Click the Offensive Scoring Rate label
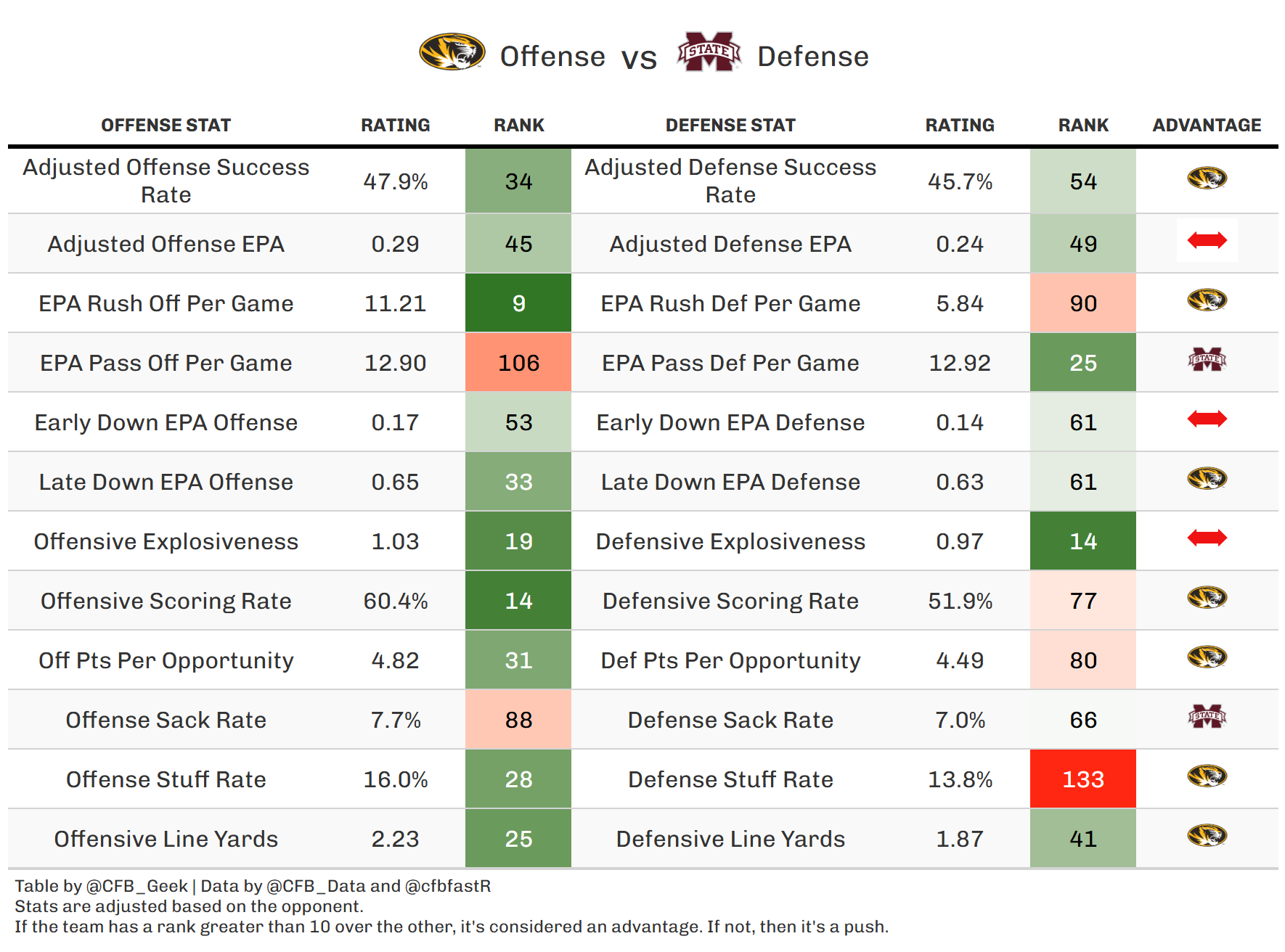Viewport: 1285px width, 952px height. (x=166, y=601)
